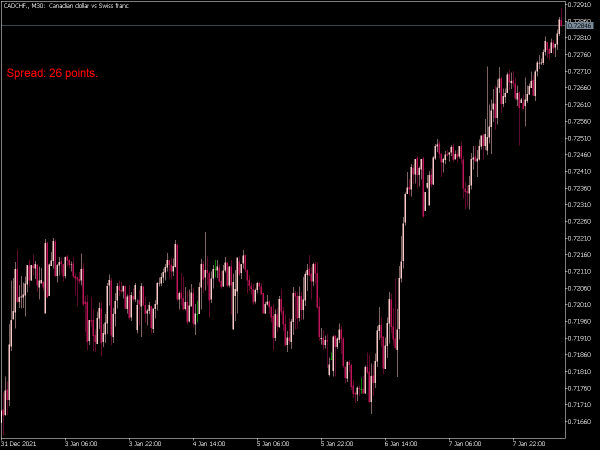Click price axis value 0.71910
This screenshot has width=600, height=450.
coord(579,339)
